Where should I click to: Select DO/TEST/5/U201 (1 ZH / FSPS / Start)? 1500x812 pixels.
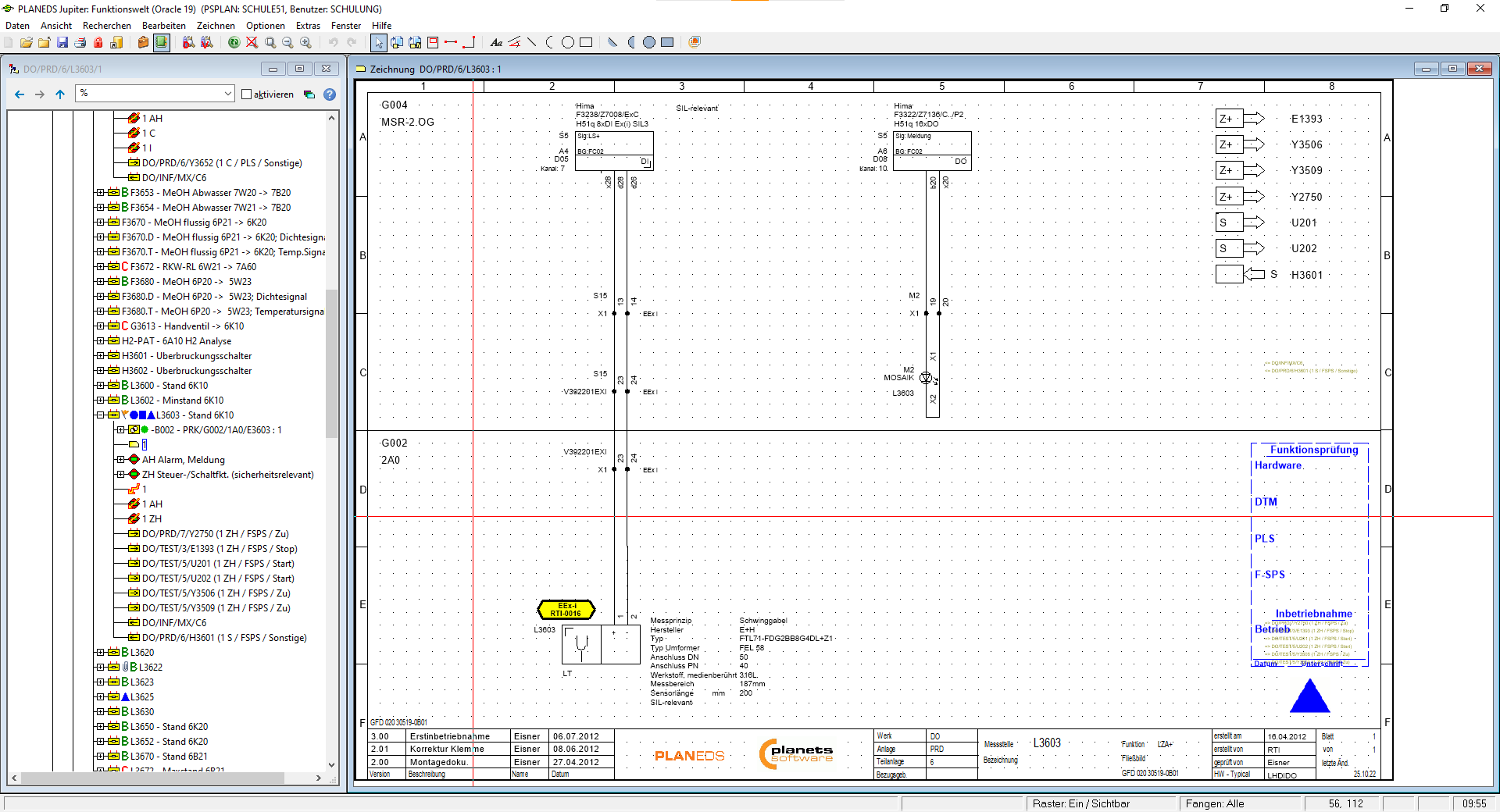[218, 564]
